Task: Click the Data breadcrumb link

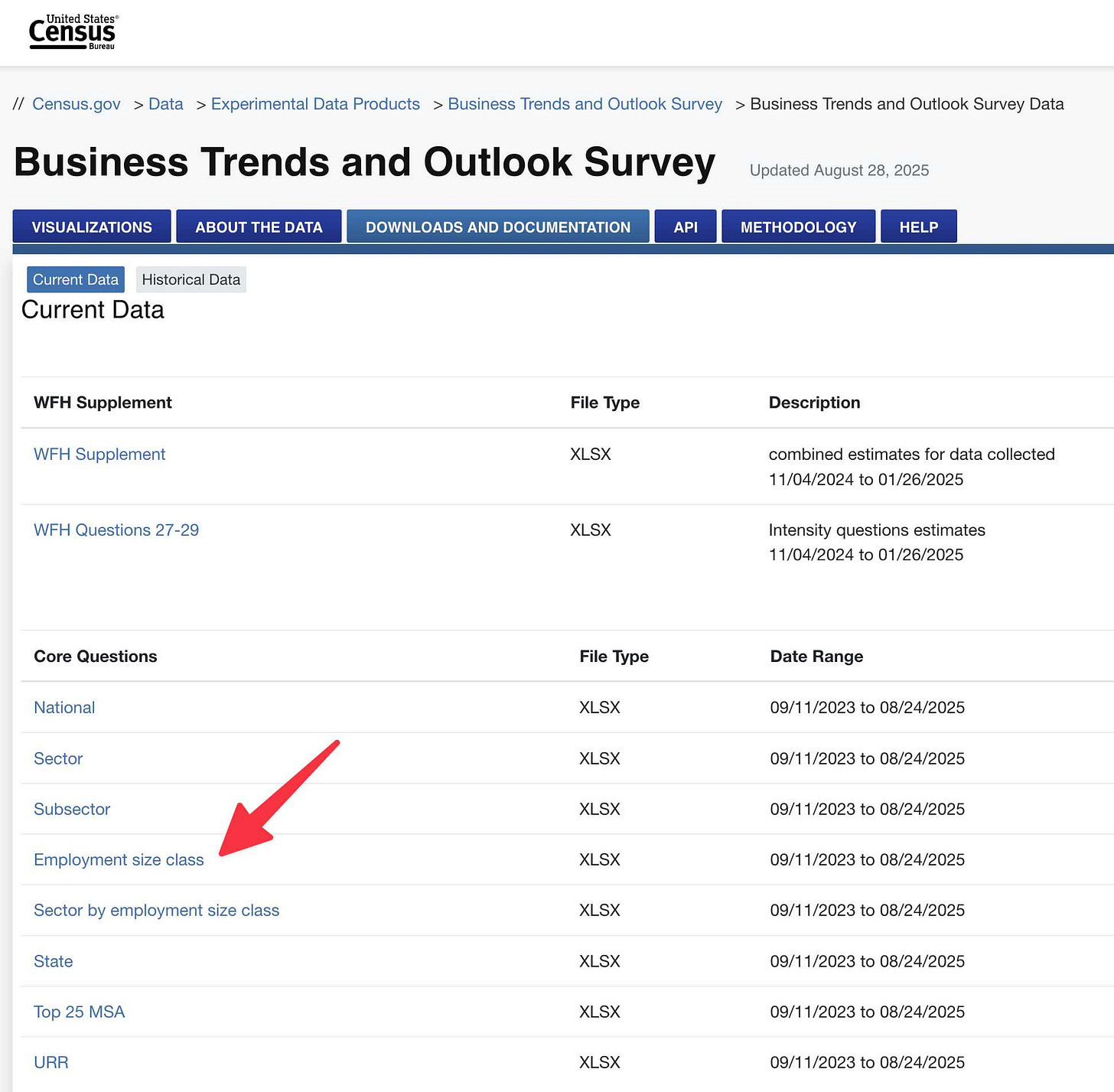Action: 165,104
